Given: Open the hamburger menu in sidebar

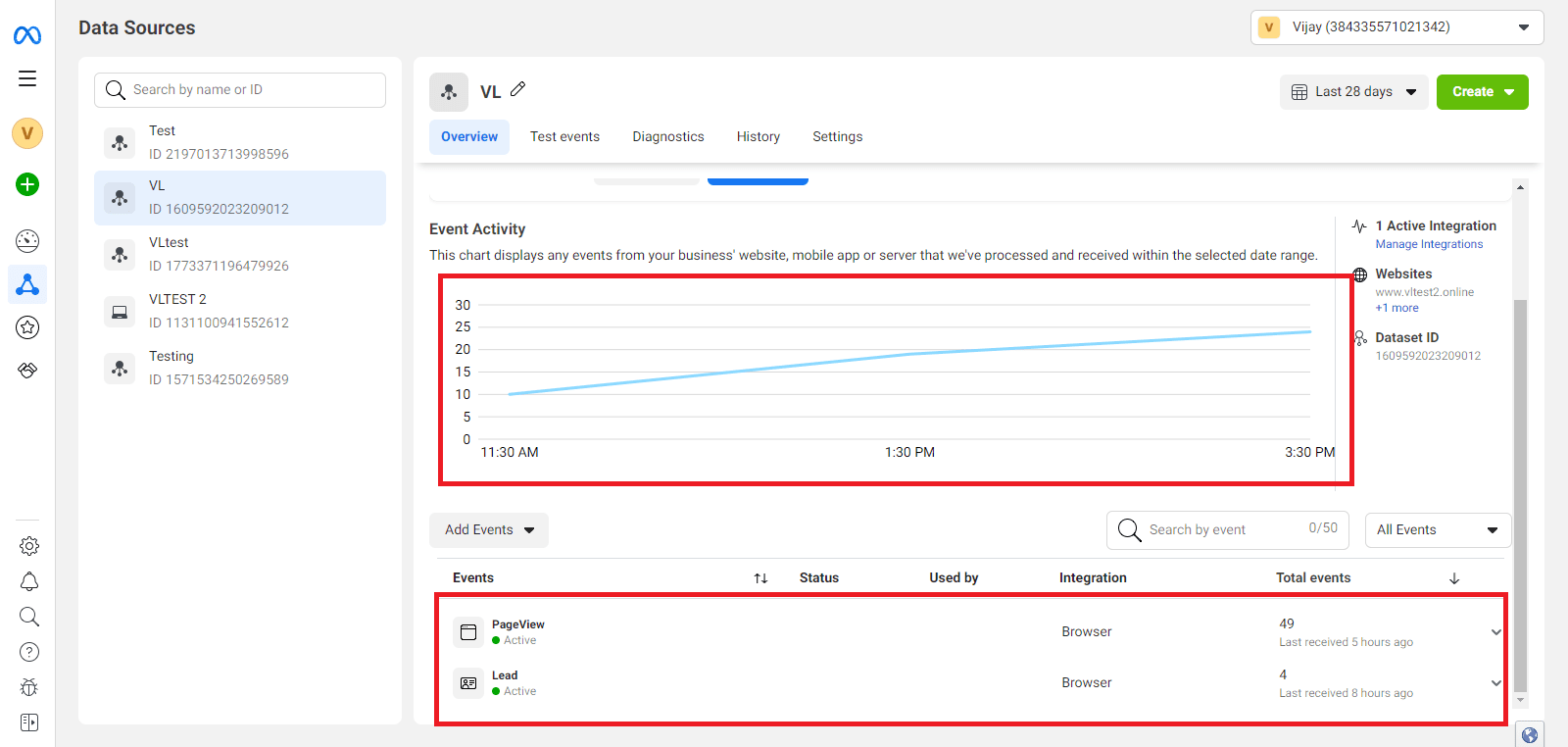Looking at the screenshot, I should (x=27, y=78).
